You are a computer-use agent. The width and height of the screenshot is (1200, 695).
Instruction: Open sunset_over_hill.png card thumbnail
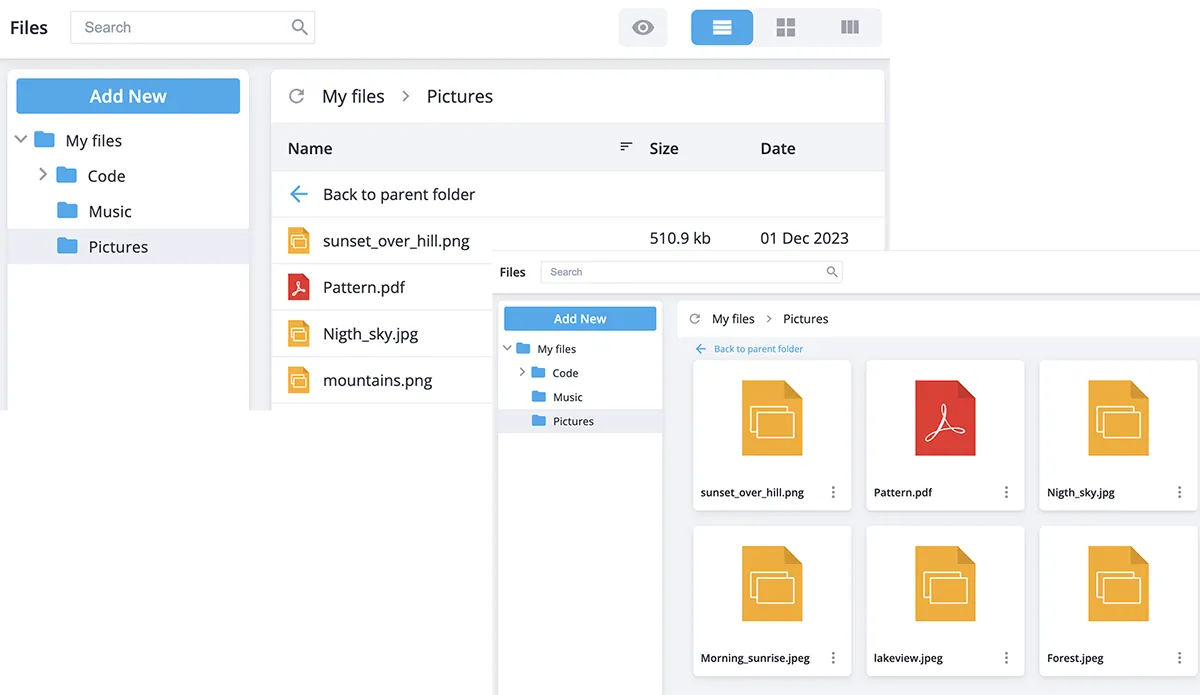pos(772,418)
